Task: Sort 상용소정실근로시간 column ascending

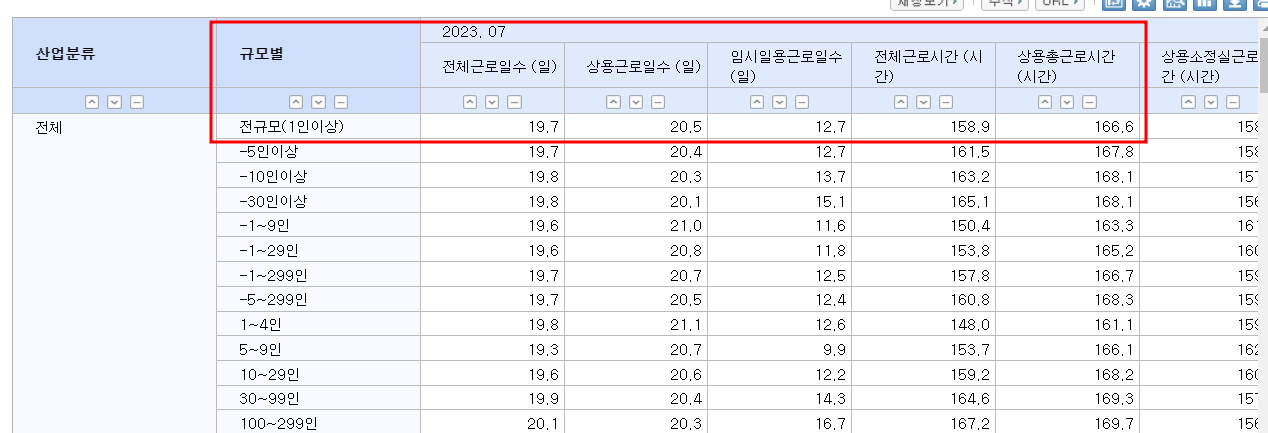Action: tap(1190, 101)
